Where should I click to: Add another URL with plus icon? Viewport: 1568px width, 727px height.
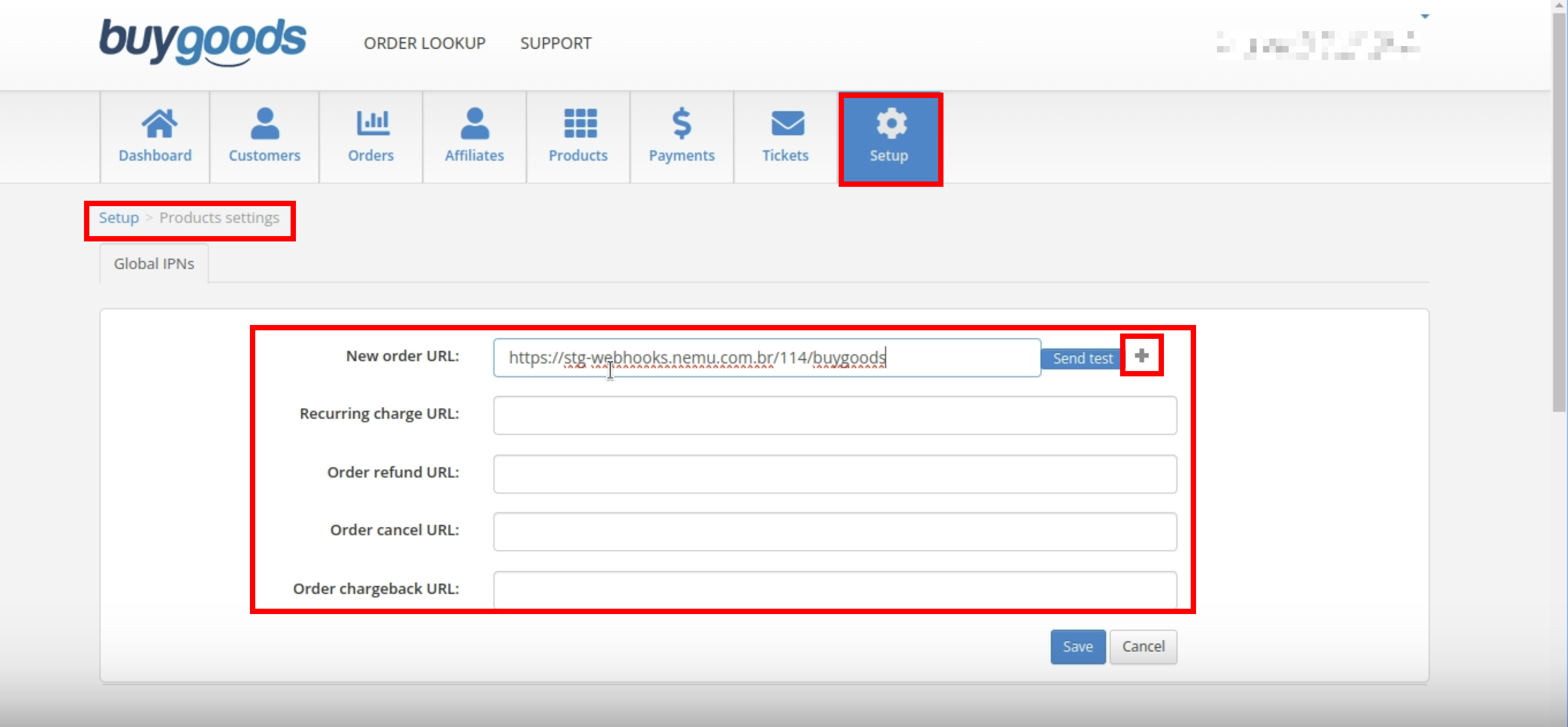tap(1141, 355)
